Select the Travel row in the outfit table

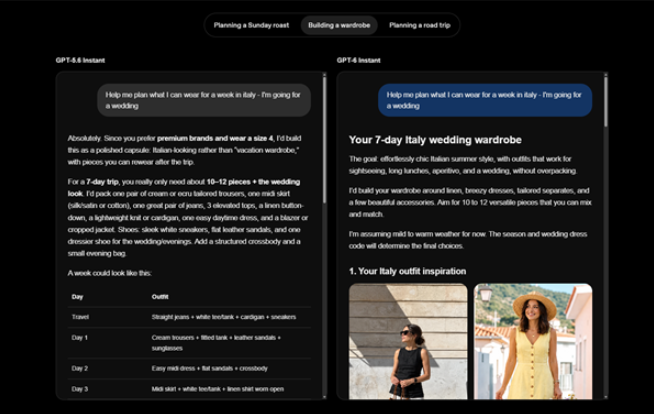189,317
